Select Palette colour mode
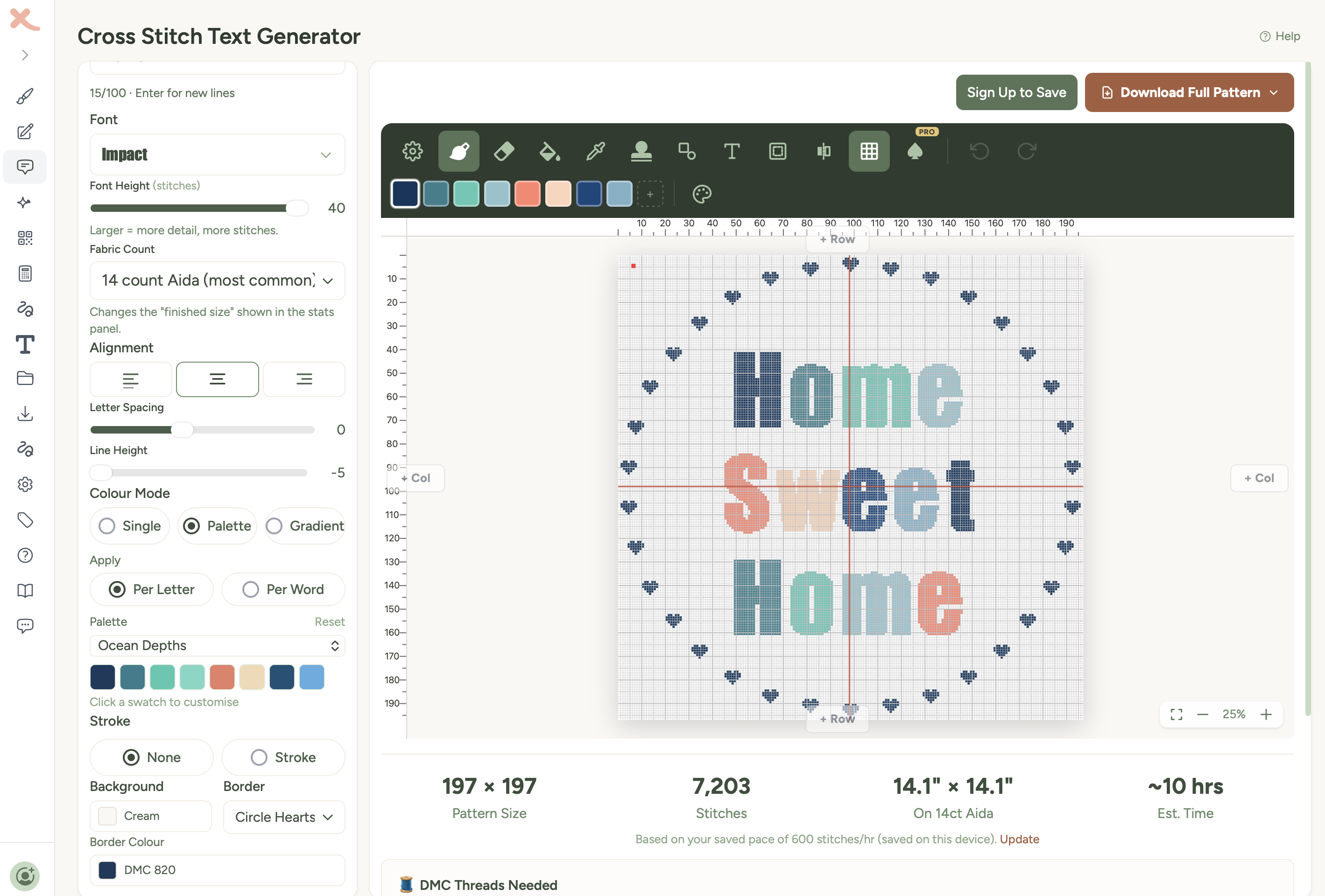The image size is (1325, 896). [217, 525]
